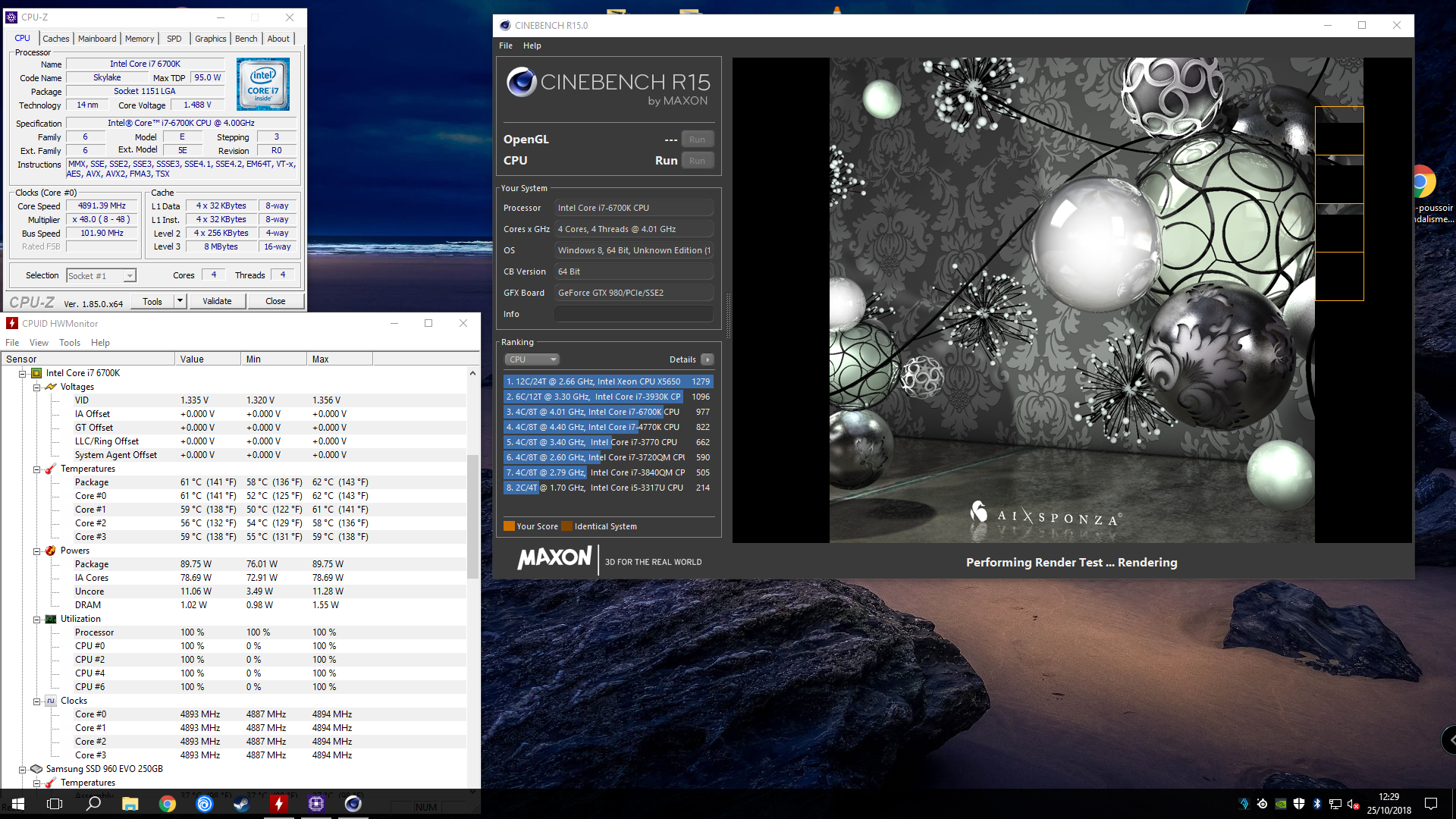Click the Powers flame icon in HWMonitor
The image size is (1456, 819).
tap(51, 551)
